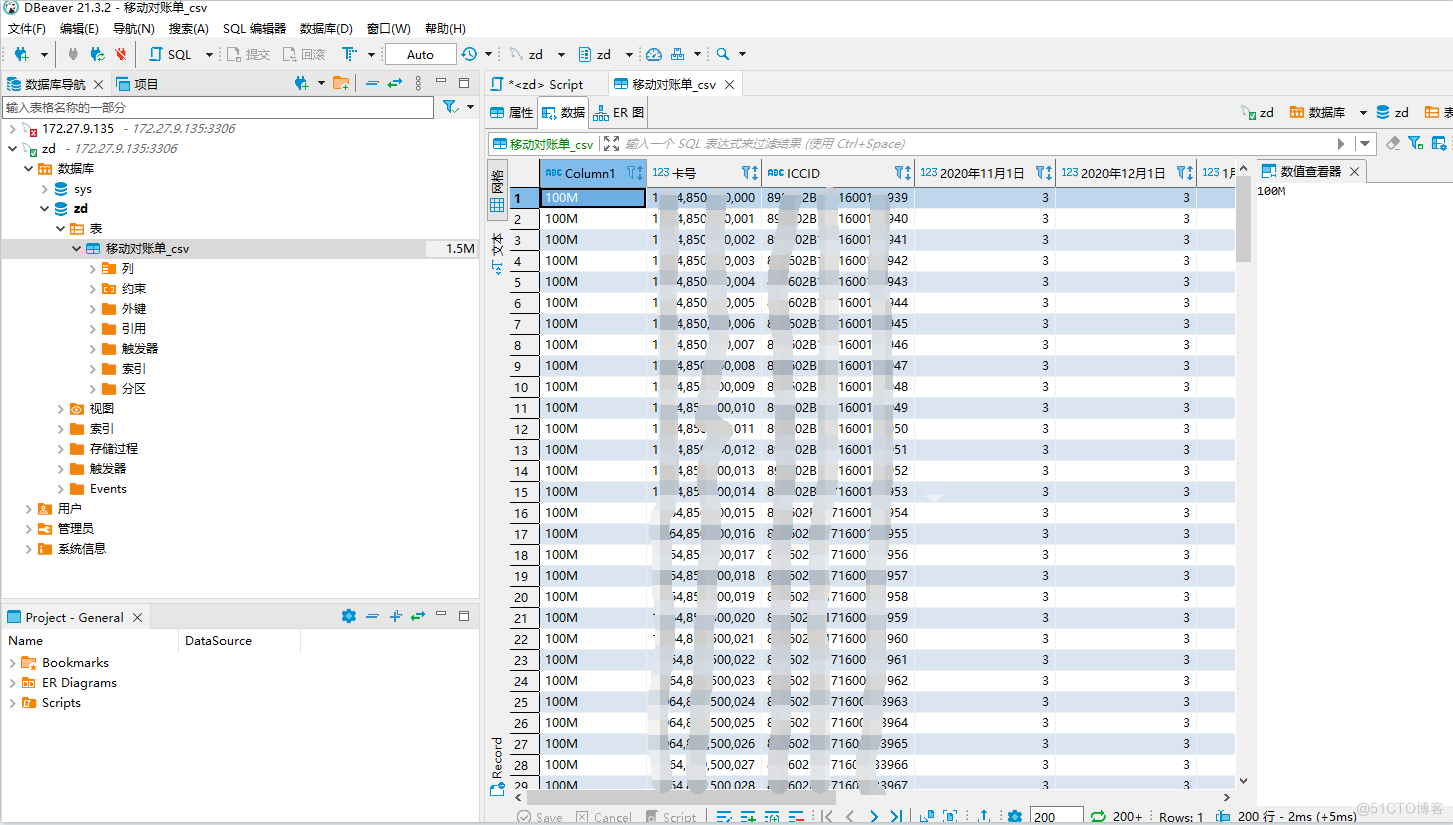Select the 系统信息 tree item
Screen dimensions: 1453x825
pyautogui.click(x=81, y=548)
